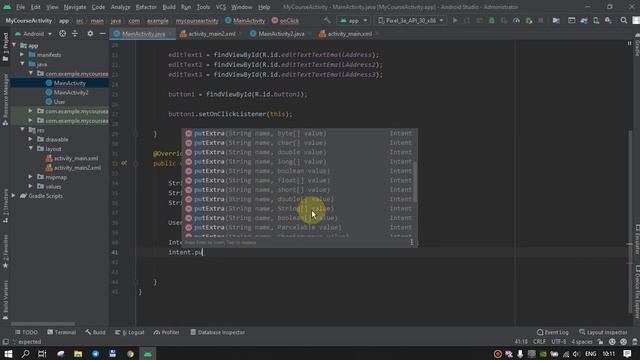This screenshot has height=360, width=640.
Task: Open activity_main2.xml in the layout folder
Action: (x=77, y=168)
